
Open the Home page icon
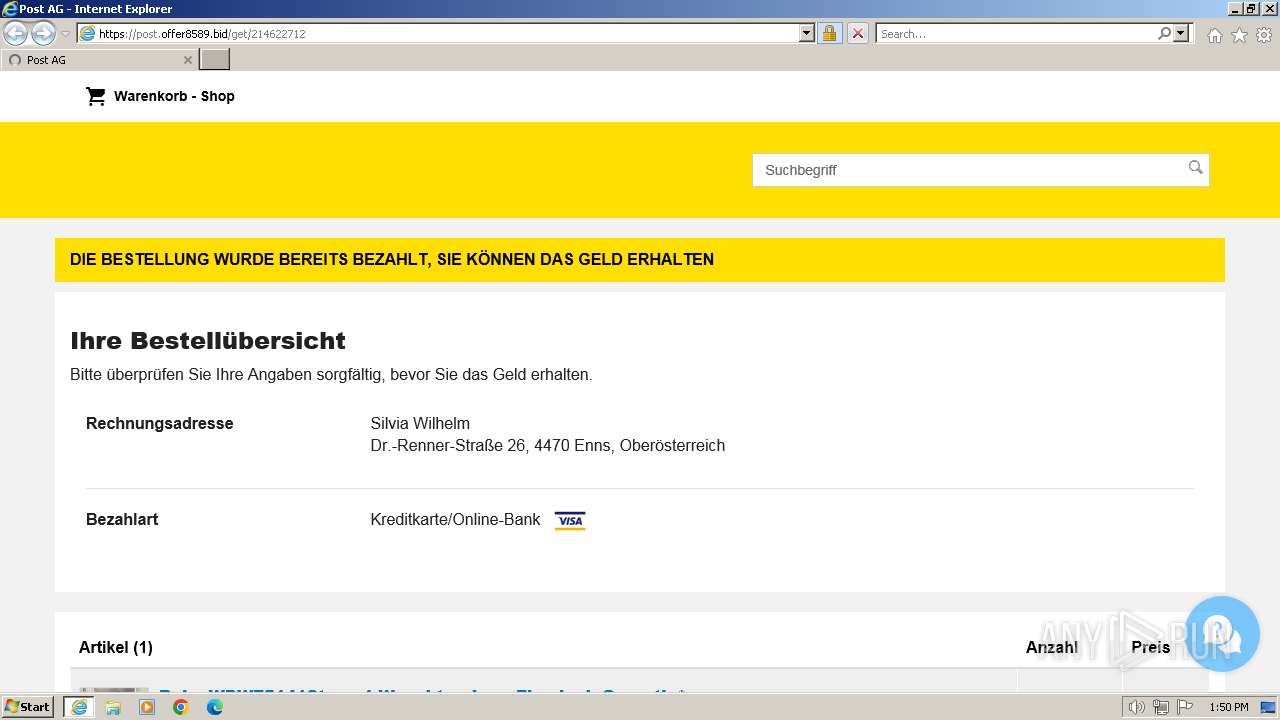1214,35
